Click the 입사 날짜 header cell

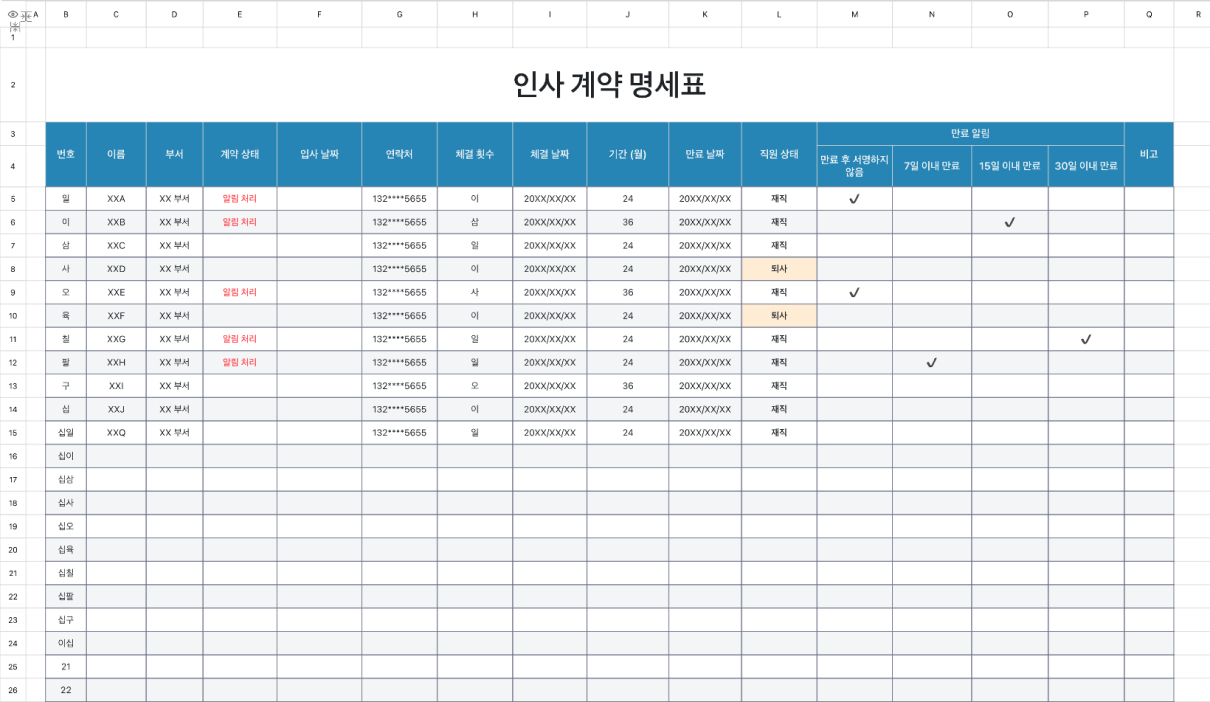pos(320,155)
